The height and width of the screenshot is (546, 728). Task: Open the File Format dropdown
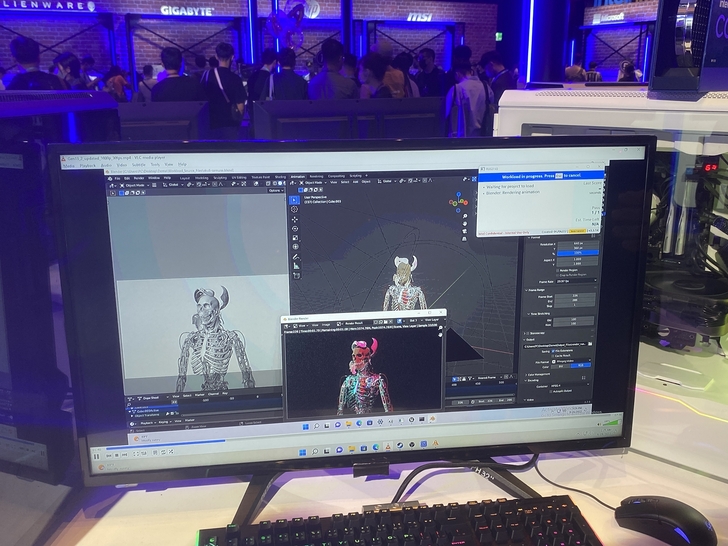pos(571,361)
